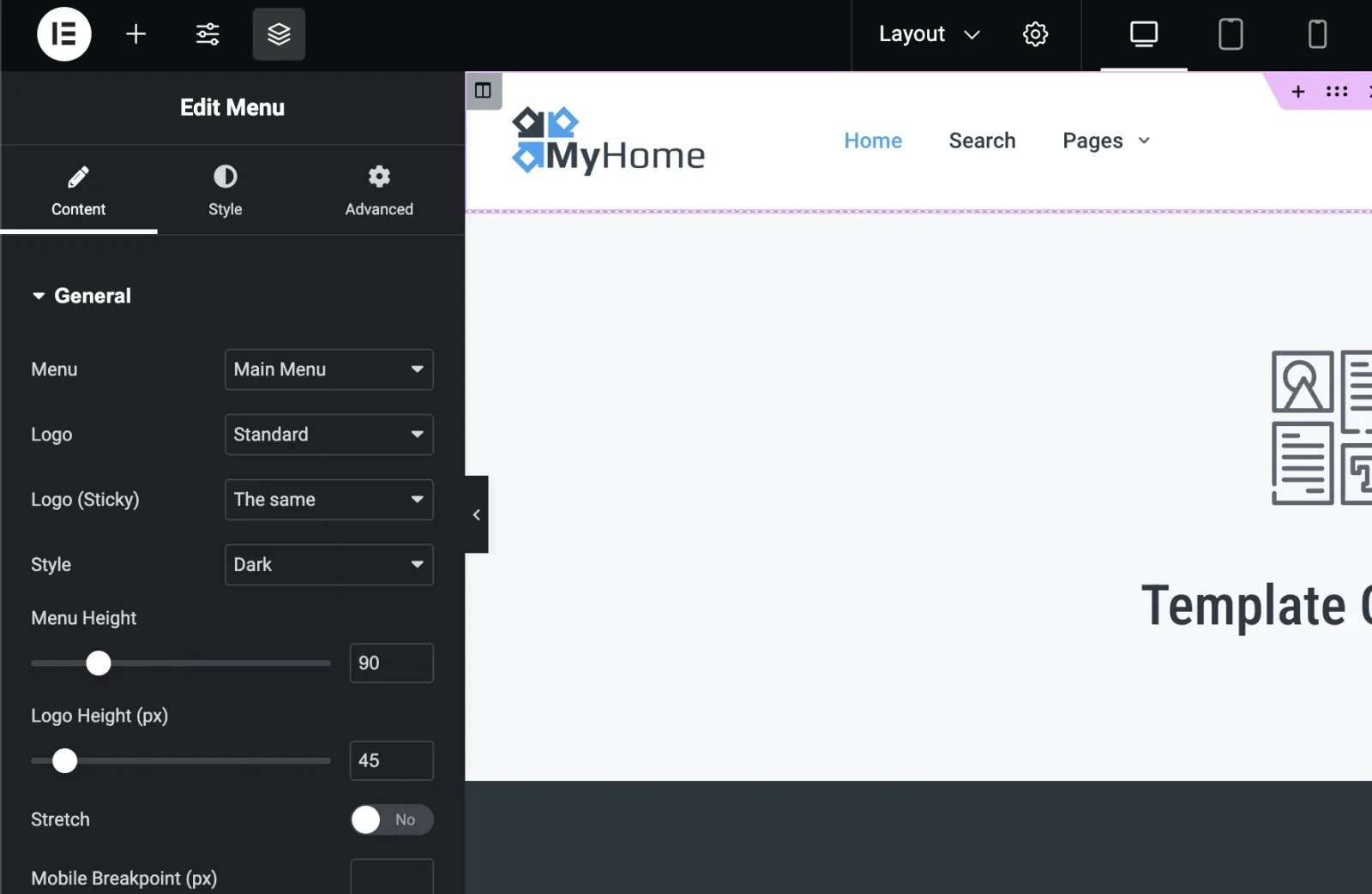The image size is (1372, 894).
Task: Switch to tablet preview mode
Action: pyautogui.click(x=1231, y=34)
